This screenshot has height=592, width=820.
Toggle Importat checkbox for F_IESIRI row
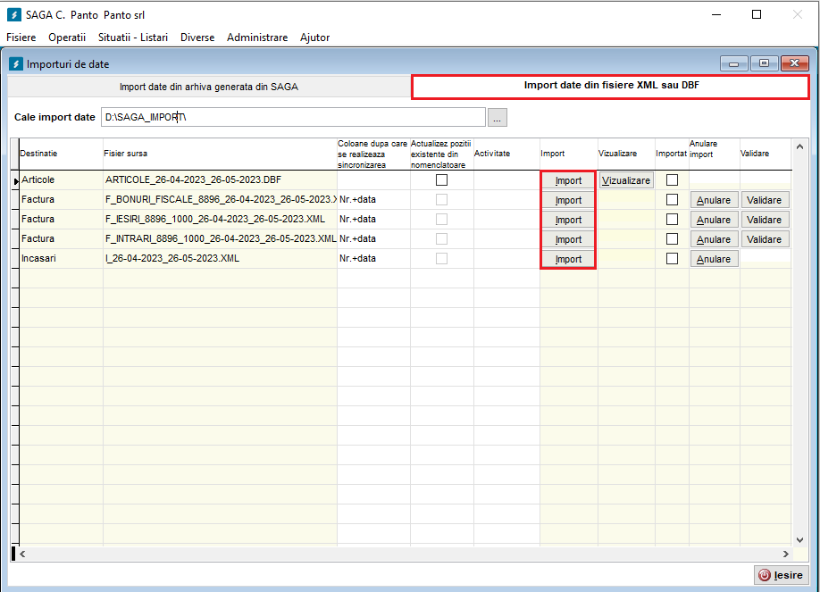tap(672, 219)
